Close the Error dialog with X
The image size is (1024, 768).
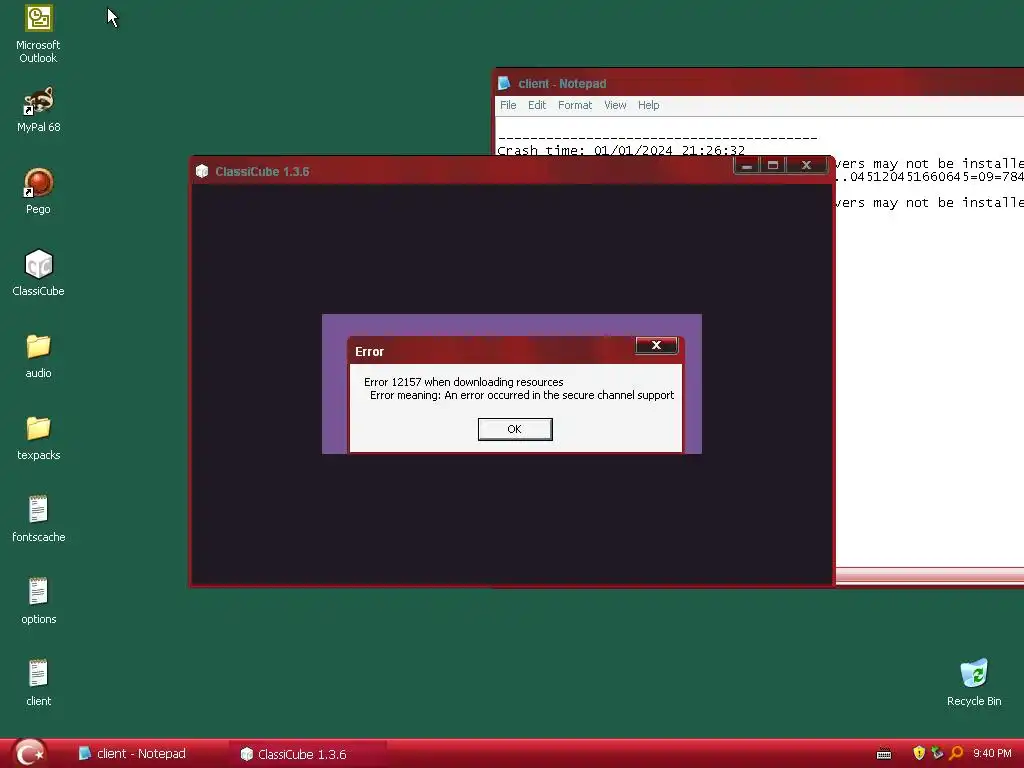(656, 345)
